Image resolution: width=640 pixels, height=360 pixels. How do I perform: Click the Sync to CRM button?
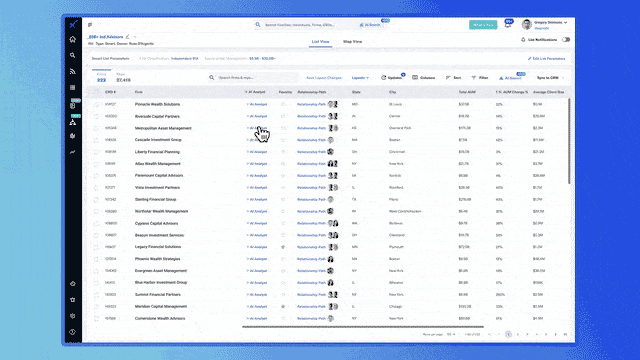(548, 78)
